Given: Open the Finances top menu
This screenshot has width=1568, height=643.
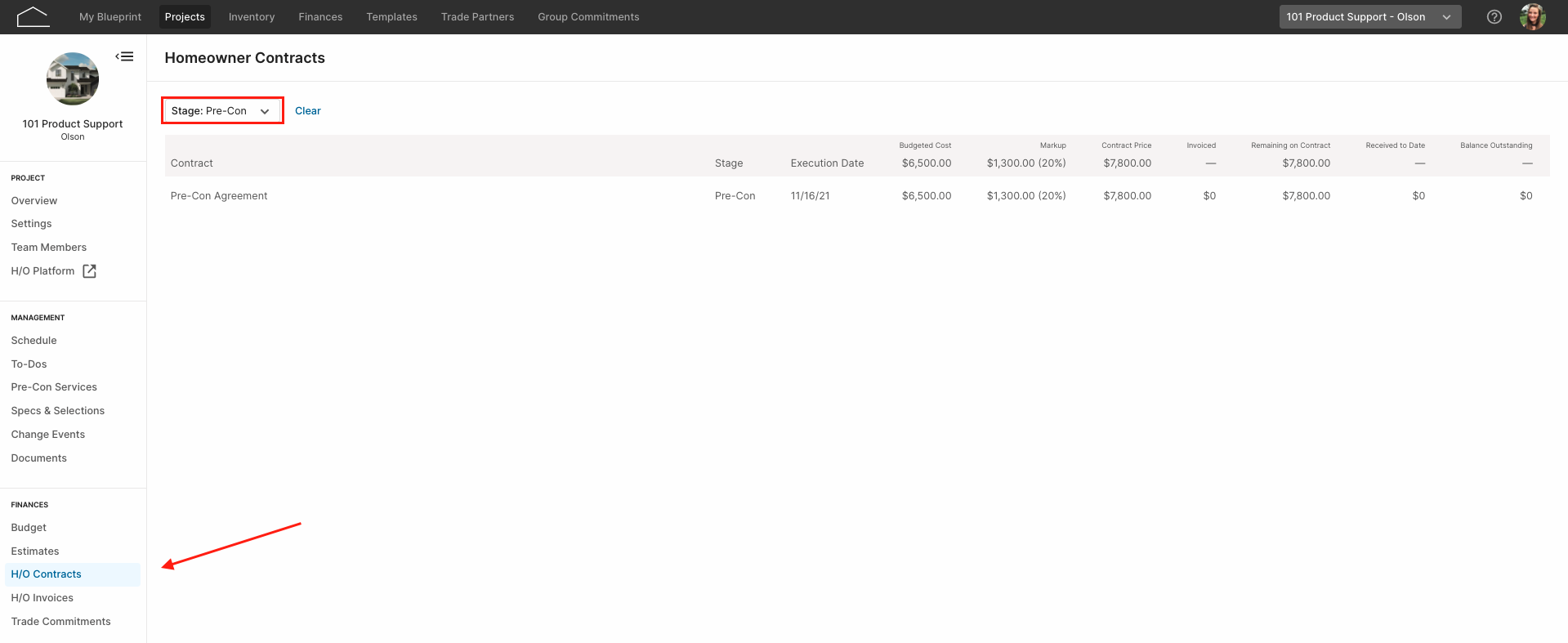Looking at the screenshot, I should (320, 16).
